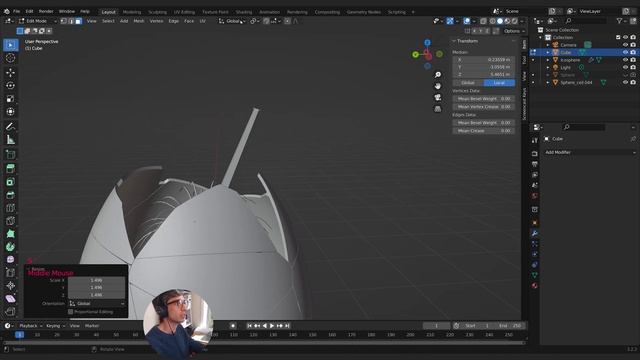Click the viewport zoom magnifier icon
640x360 pixels.
pyautogui.click(x=438, y=75)
